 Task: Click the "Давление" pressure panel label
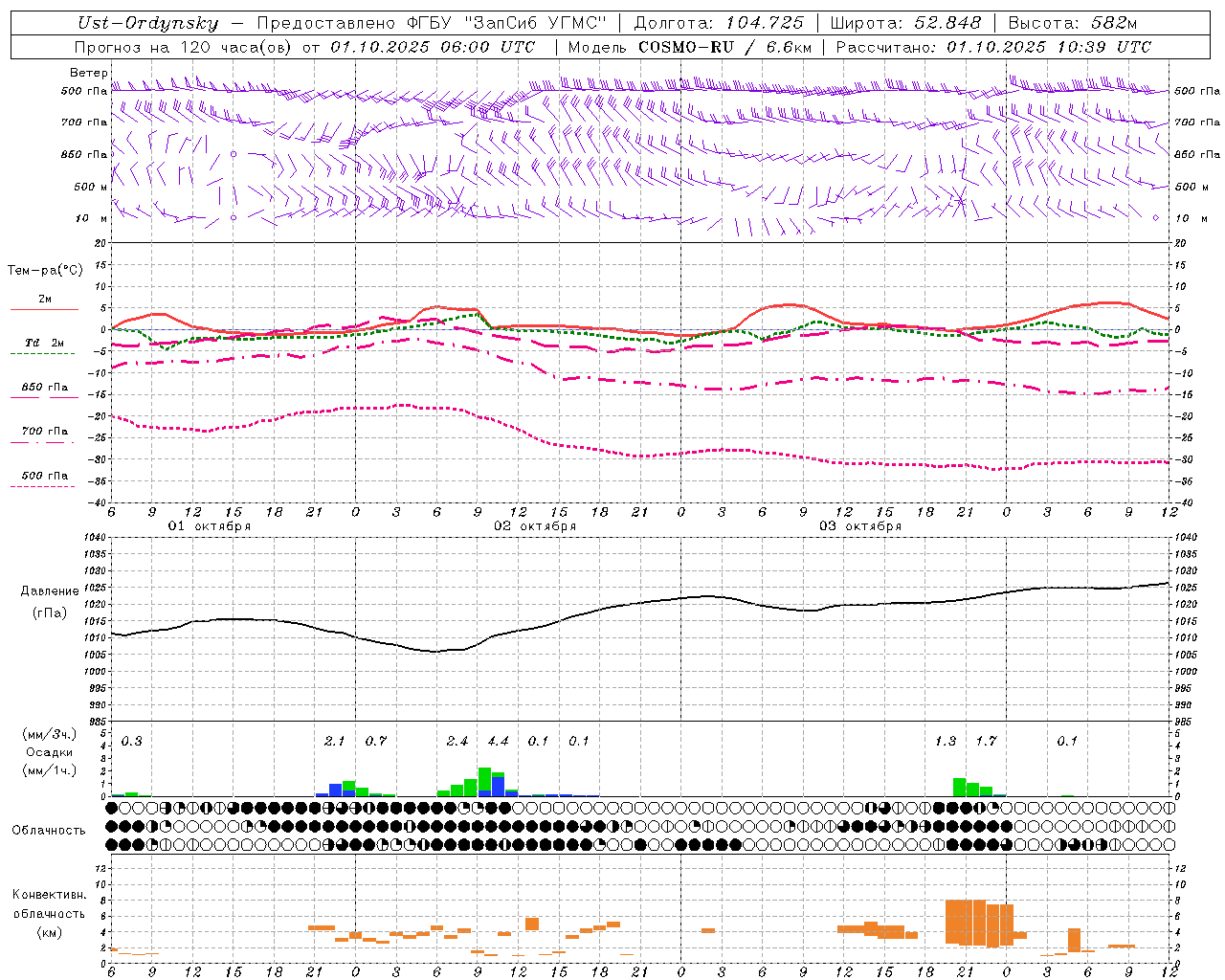[x=50, y=591]
